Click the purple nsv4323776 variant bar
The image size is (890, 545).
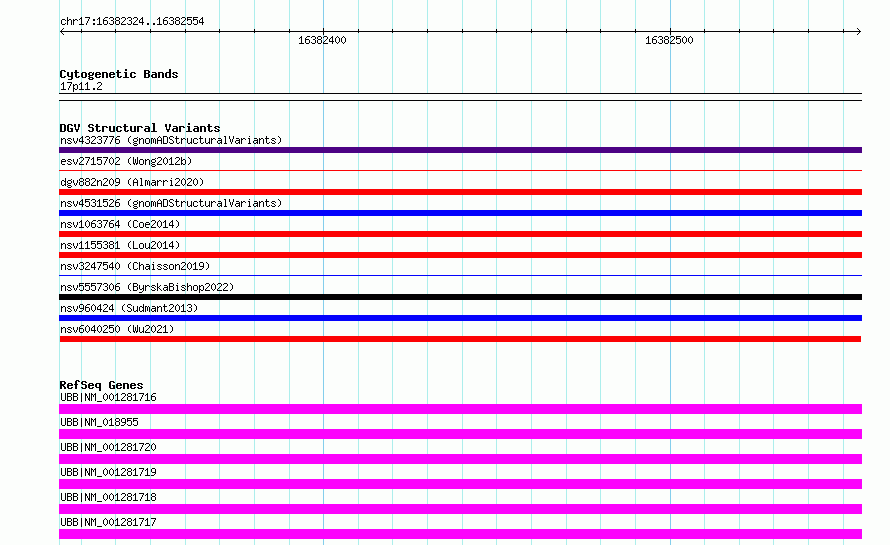[x=460, y=150]
